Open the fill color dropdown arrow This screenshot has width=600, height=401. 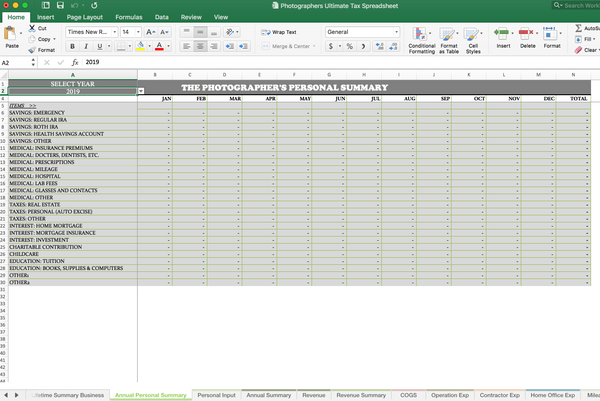(x=150, y=46)
